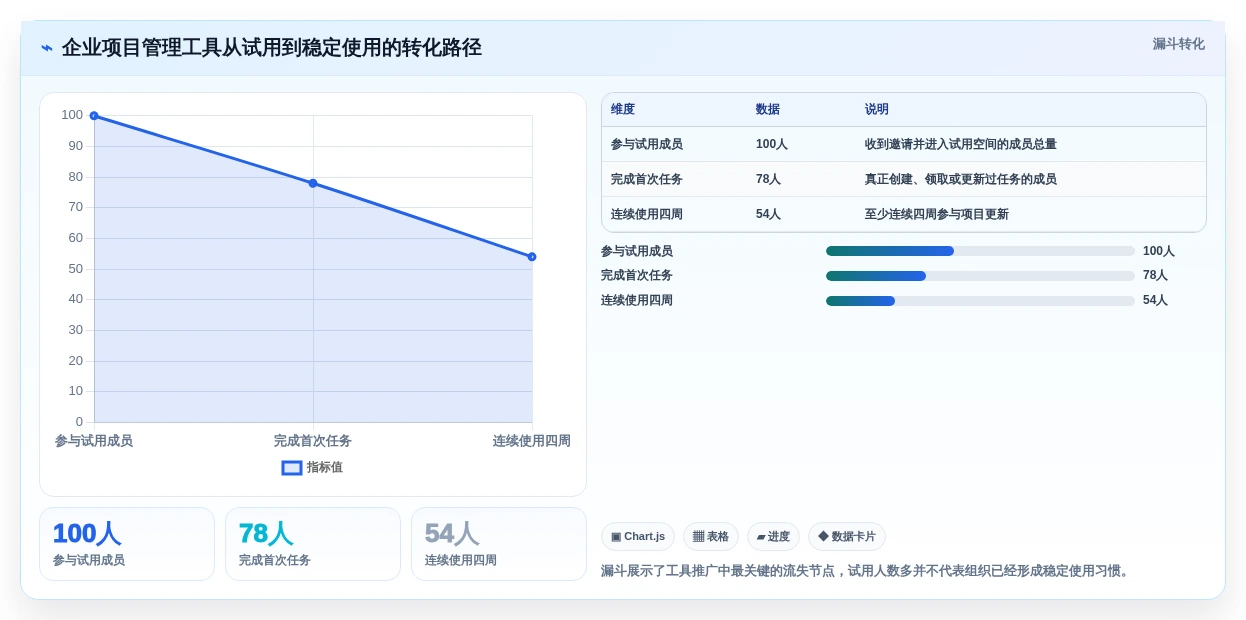Select the chart data point at 100
The image size is (1246, 620).
tap(94, 116)
